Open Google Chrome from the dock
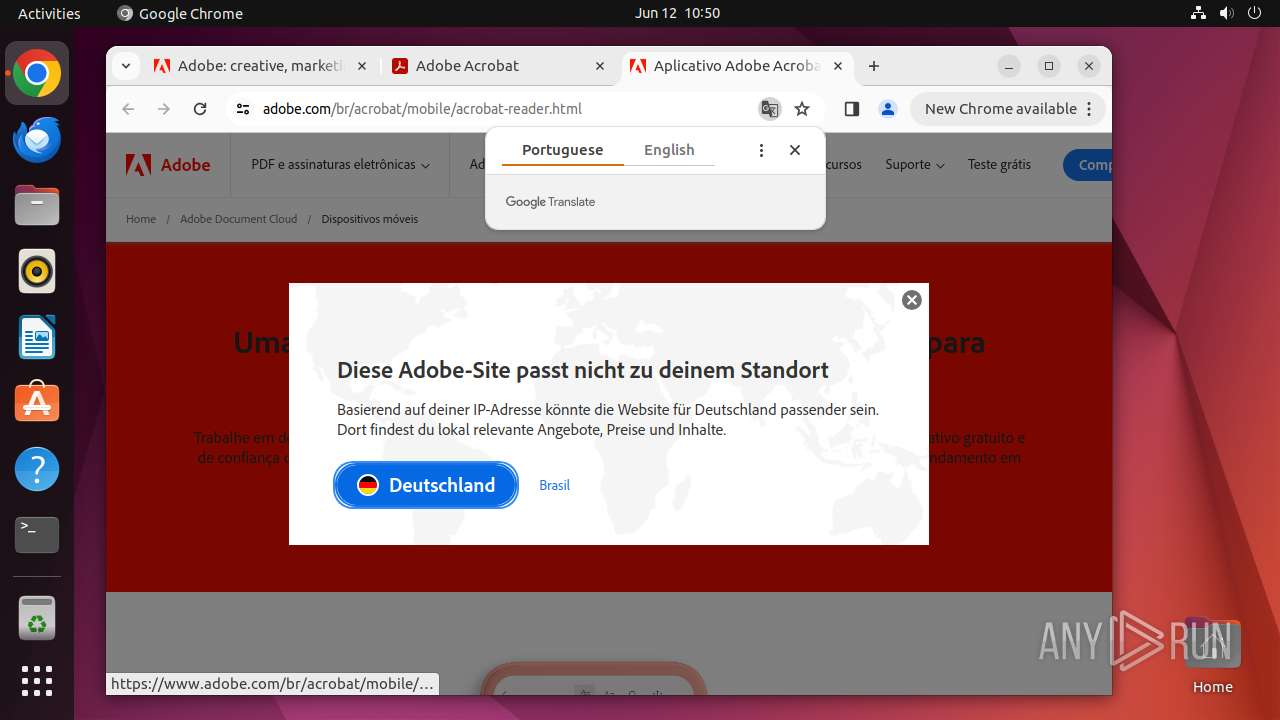The height and width of the screenshot is (720, 1280). click(x=37, y=74)
